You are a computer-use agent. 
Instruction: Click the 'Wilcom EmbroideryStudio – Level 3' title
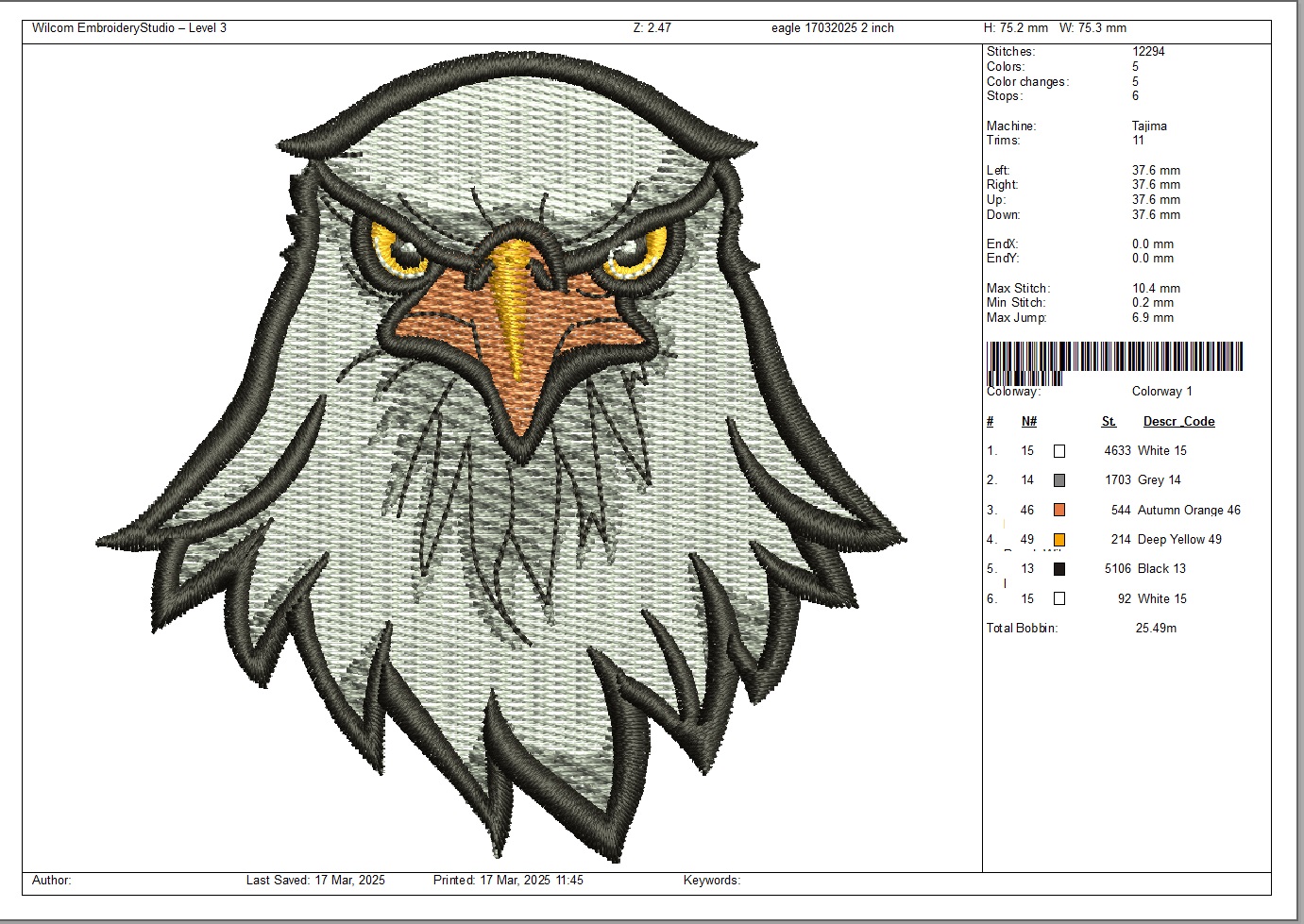[x=129, y=28]
